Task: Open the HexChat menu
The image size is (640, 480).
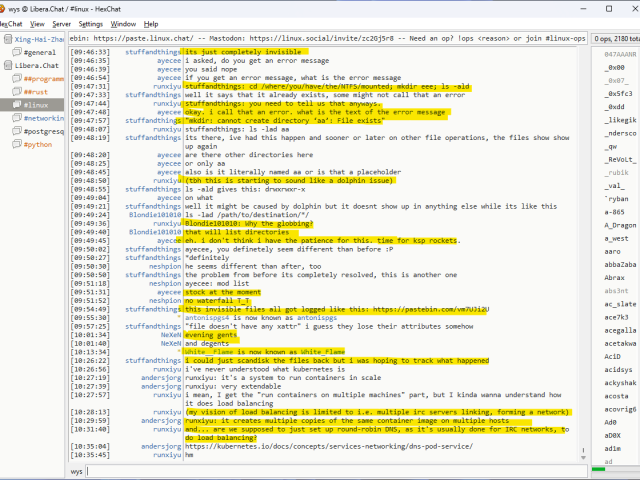Action: pos(12,23)
